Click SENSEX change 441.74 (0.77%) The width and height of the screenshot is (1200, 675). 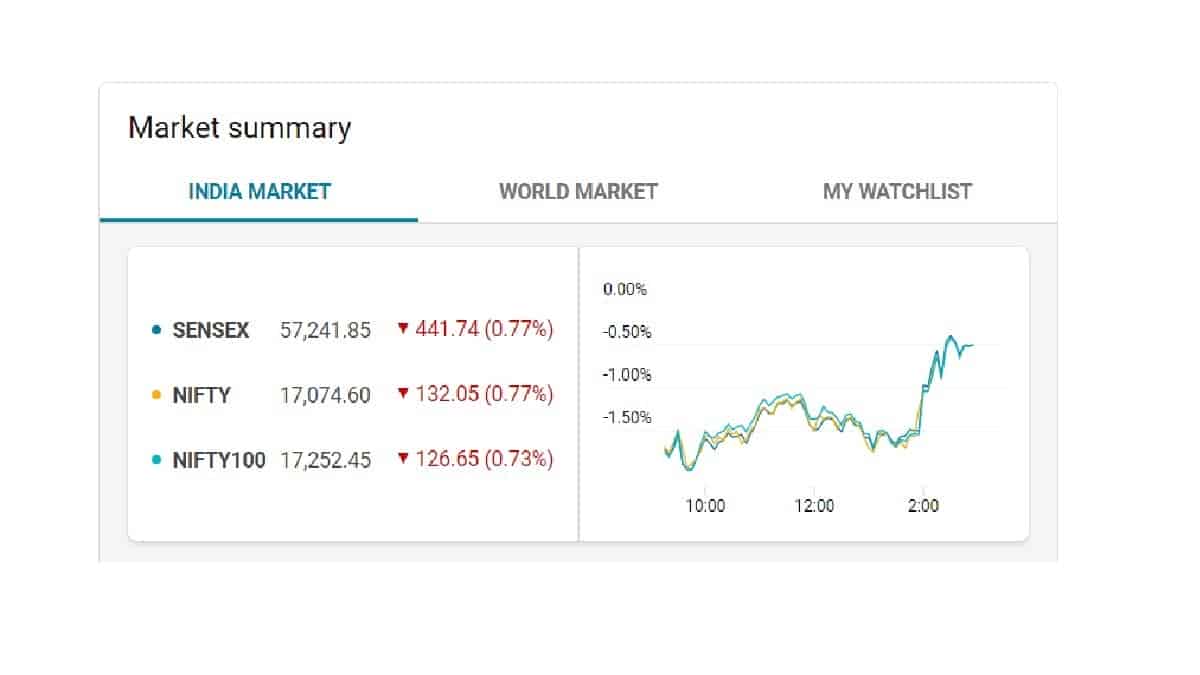[x=483, y=329]
